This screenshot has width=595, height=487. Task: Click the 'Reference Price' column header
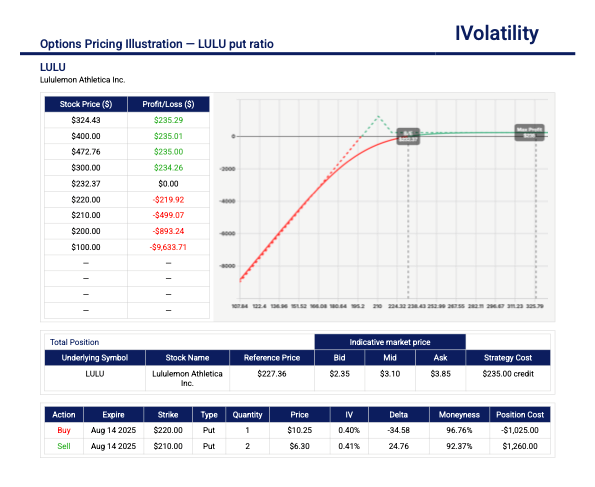[272, 358]
